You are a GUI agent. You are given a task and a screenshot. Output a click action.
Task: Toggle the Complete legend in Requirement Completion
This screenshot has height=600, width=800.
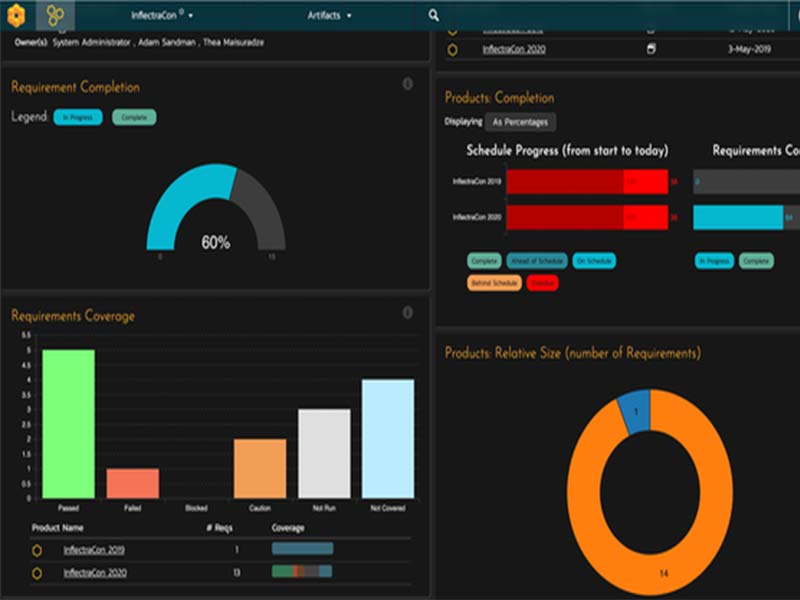tap(134, 117)
